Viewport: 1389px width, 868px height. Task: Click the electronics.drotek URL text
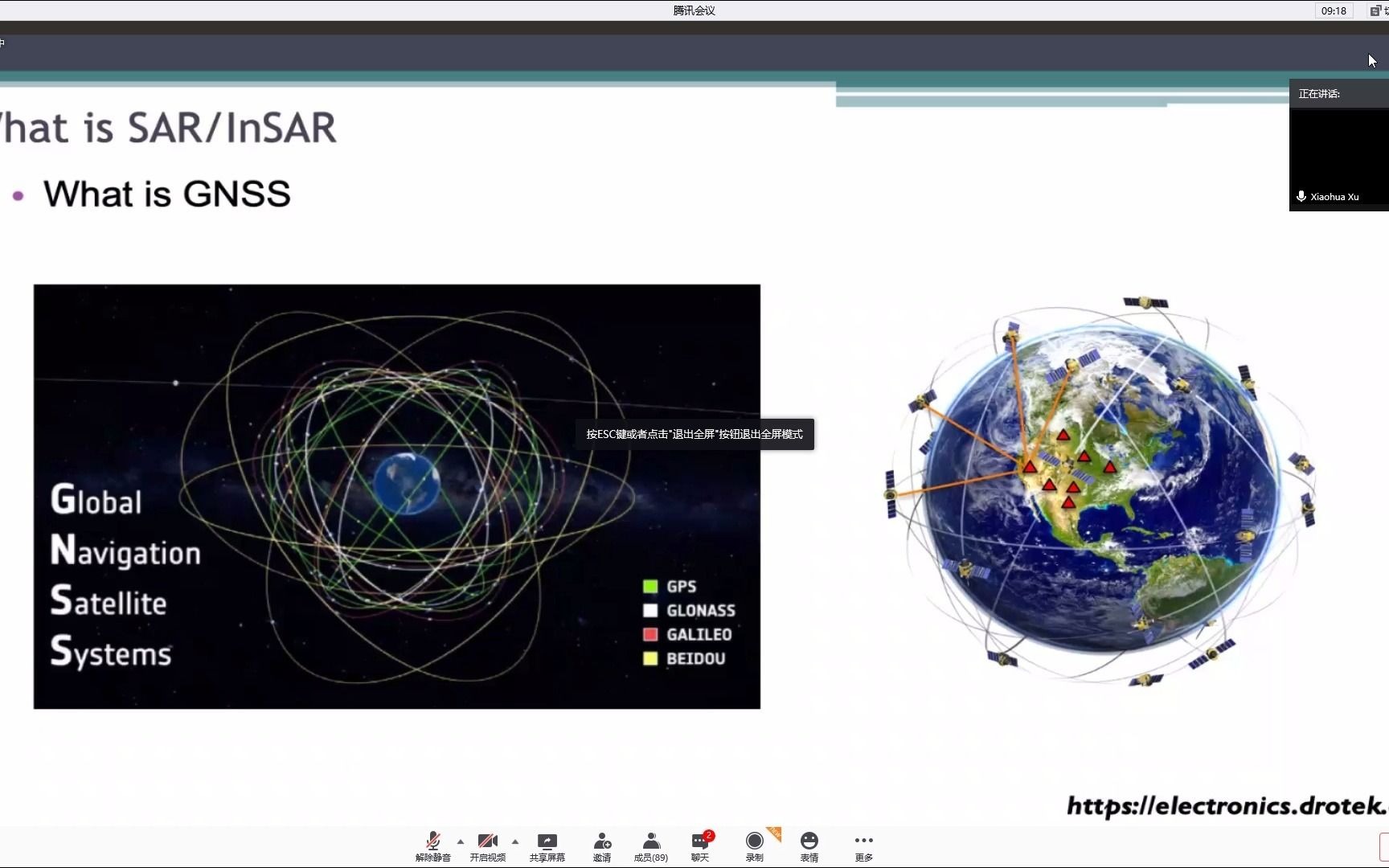[1227, 805]
